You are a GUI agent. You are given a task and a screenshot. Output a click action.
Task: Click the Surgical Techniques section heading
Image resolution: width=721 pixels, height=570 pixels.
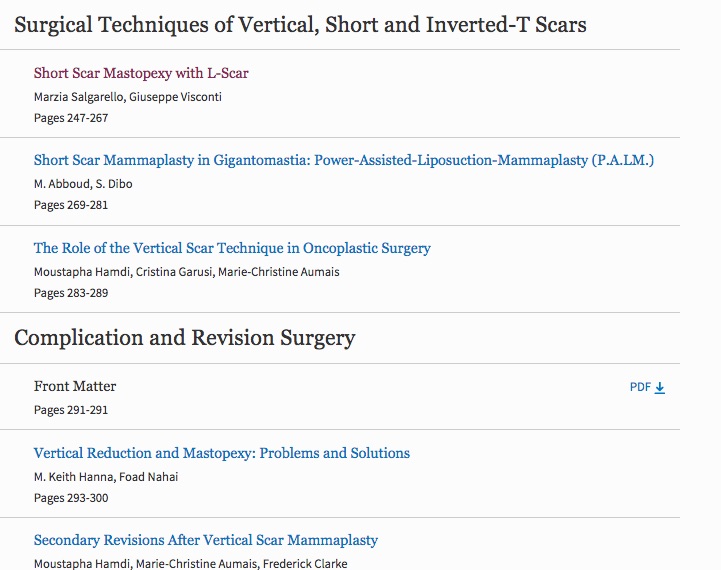pos(300,25)
